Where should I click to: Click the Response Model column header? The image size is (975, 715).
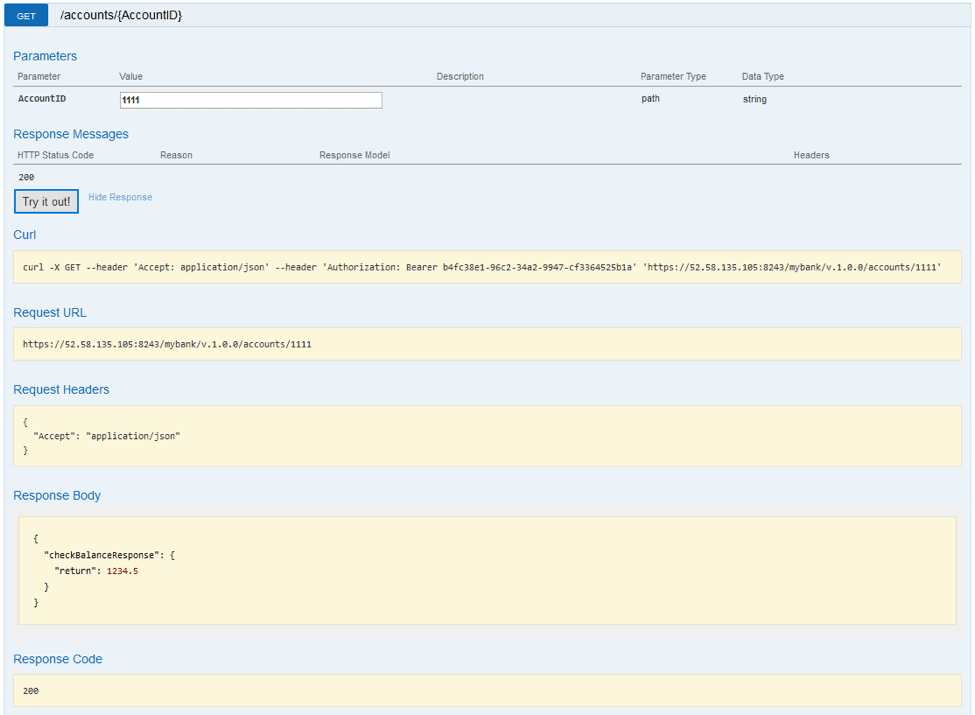[x=354, y=155]
